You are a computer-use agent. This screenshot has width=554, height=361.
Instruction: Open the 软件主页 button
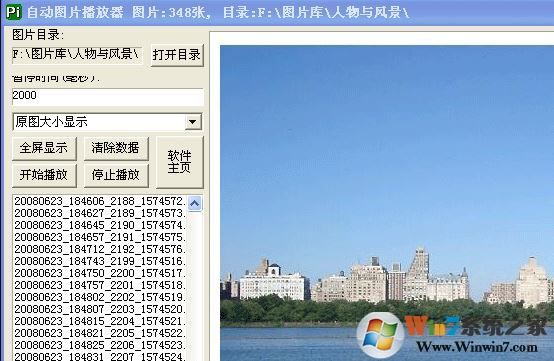tap(179, 162)
